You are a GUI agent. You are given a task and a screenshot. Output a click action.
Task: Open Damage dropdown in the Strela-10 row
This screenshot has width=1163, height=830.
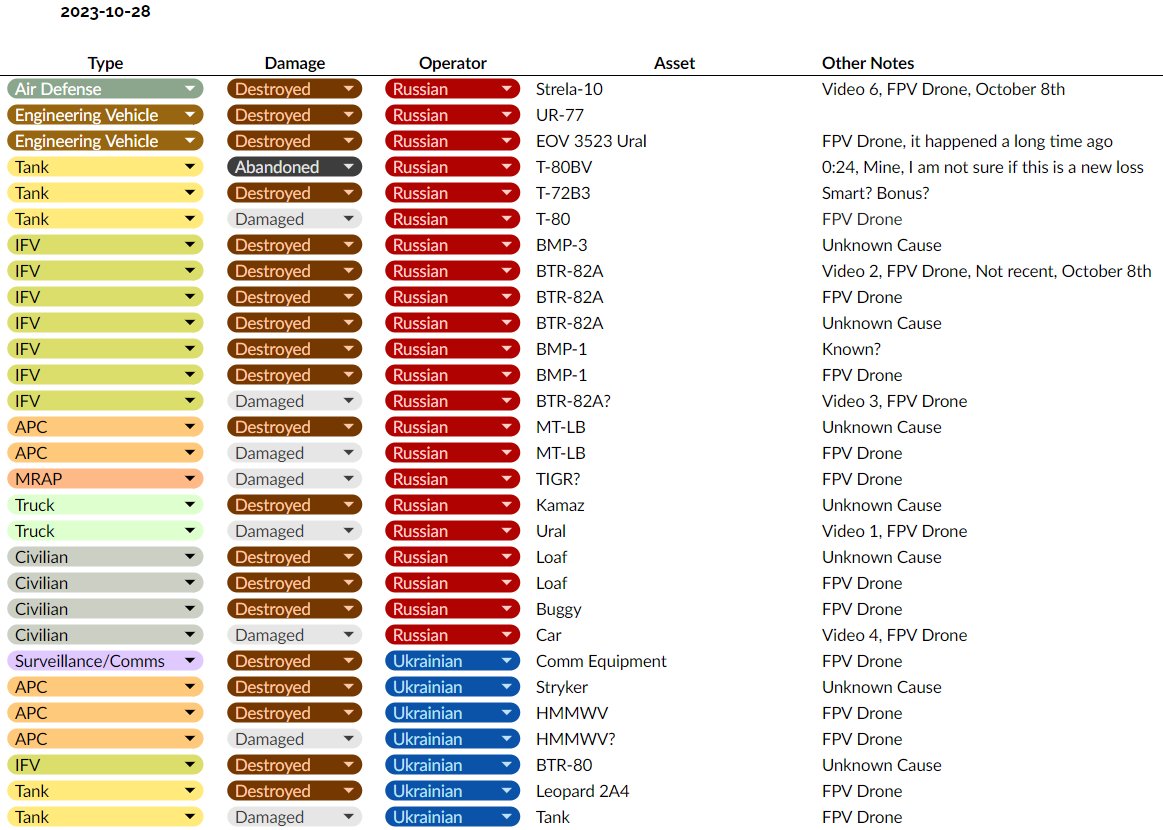[x=294, y=89]
